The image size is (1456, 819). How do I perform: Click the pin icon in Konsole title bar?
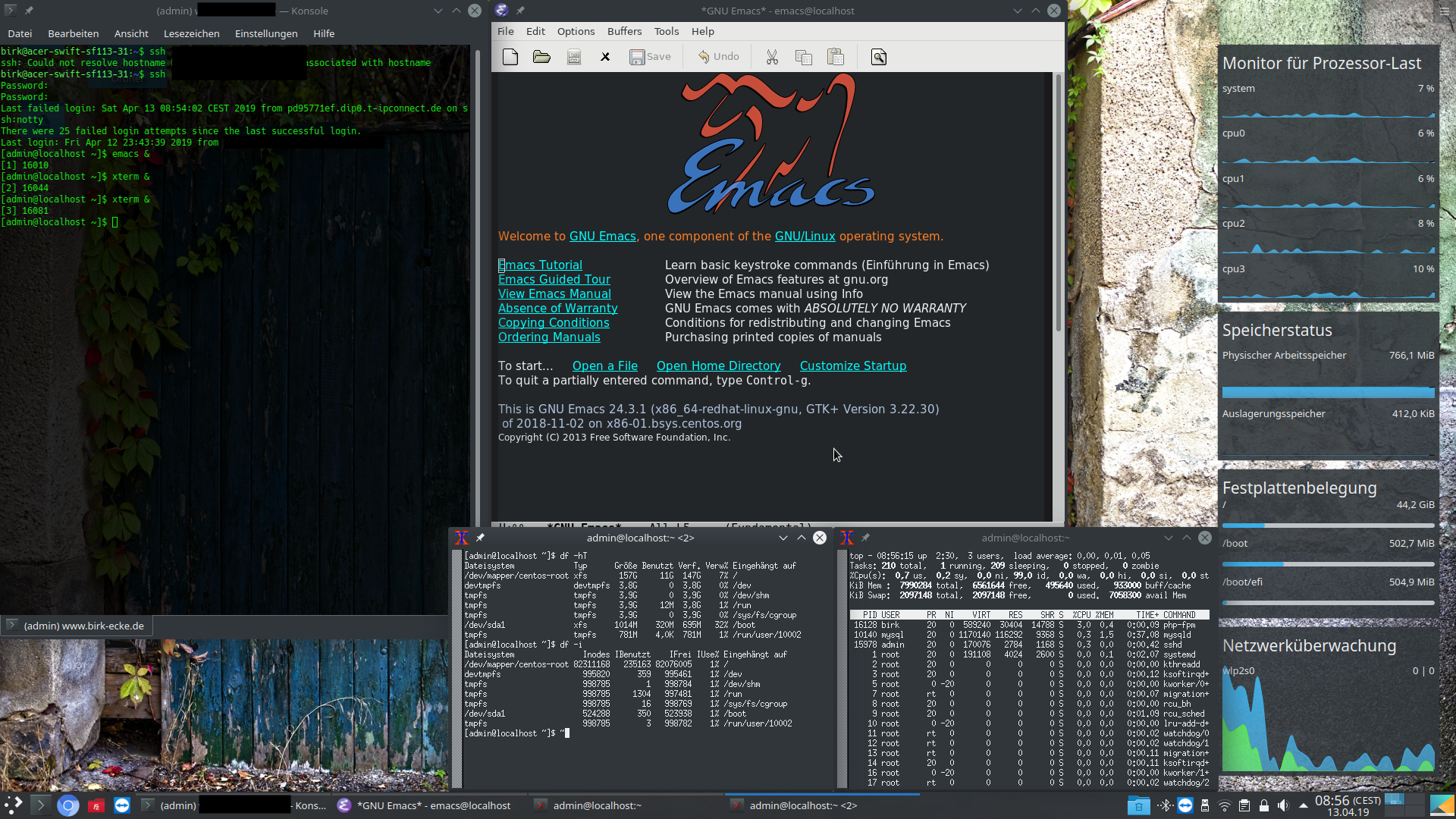[28, 11]
